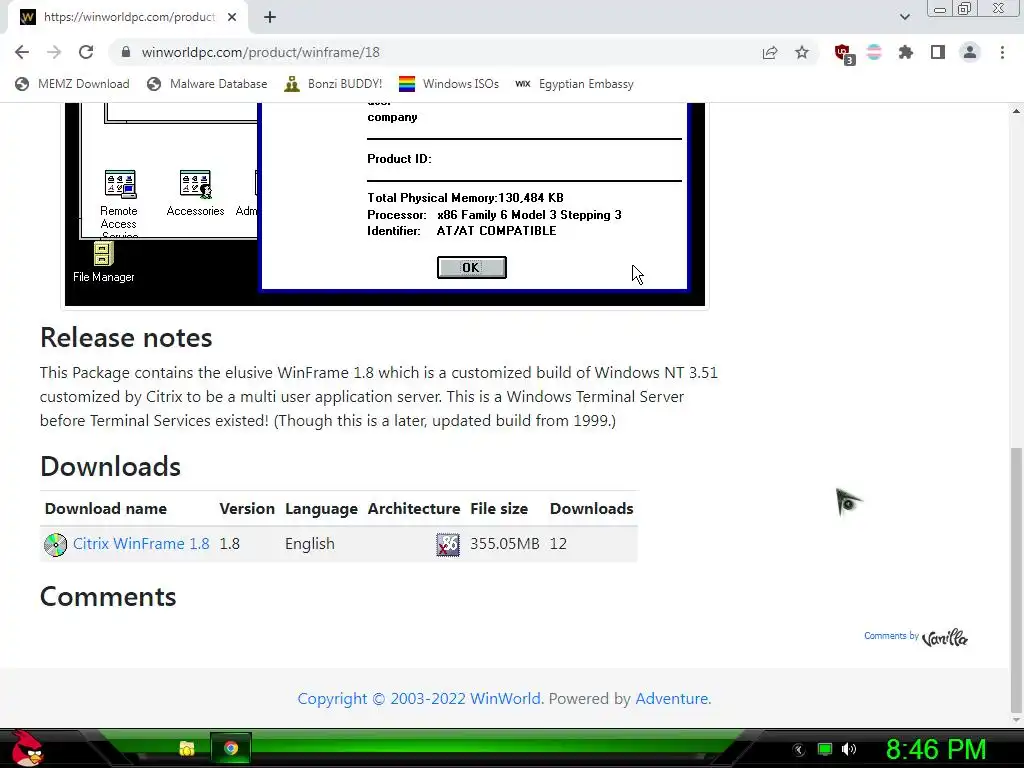The image size is (1024, 768).
Task: Click the Download name column header
Action: click(106, 509)
